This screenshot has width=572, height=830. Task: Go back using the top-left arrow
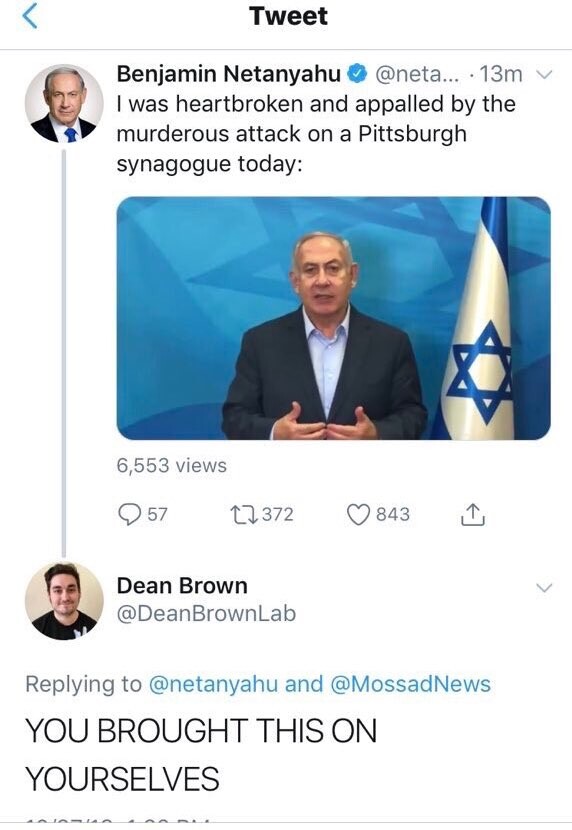[x=30, y=16]
